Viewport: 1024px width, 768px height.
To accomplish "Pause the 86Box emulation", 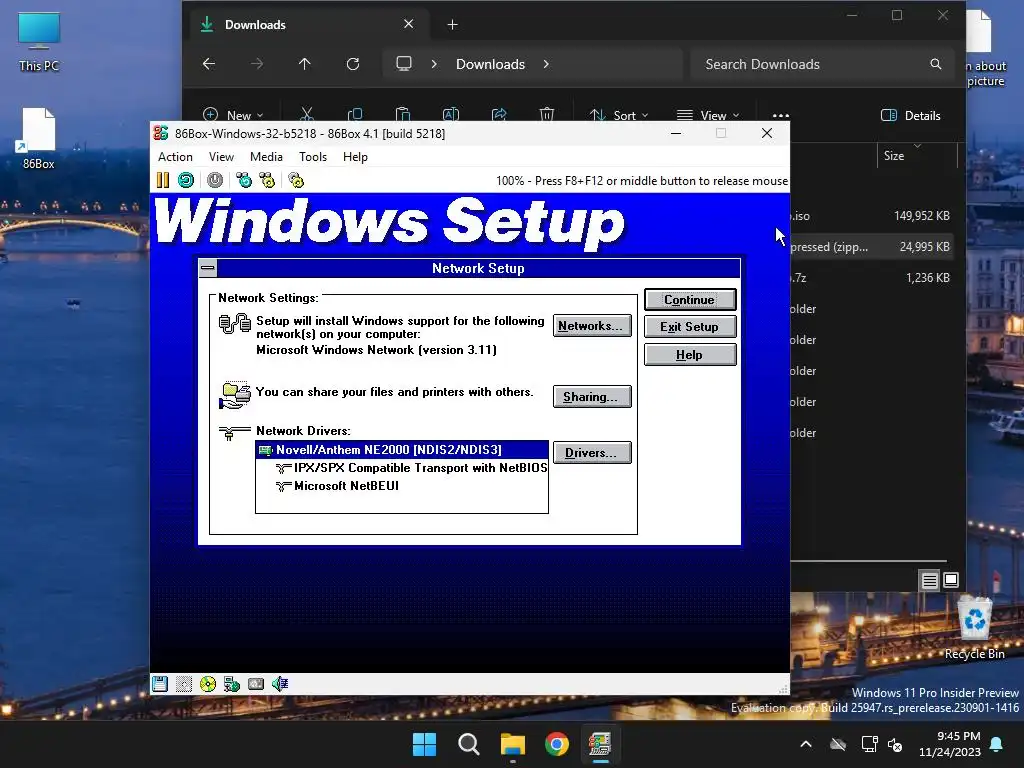I will point(163,180).
